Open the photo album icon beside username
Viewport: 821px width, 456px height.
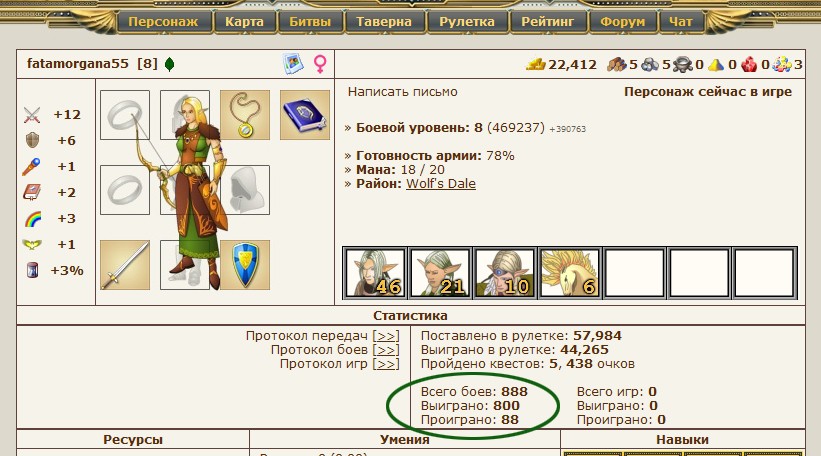click(x=293, y=64)
